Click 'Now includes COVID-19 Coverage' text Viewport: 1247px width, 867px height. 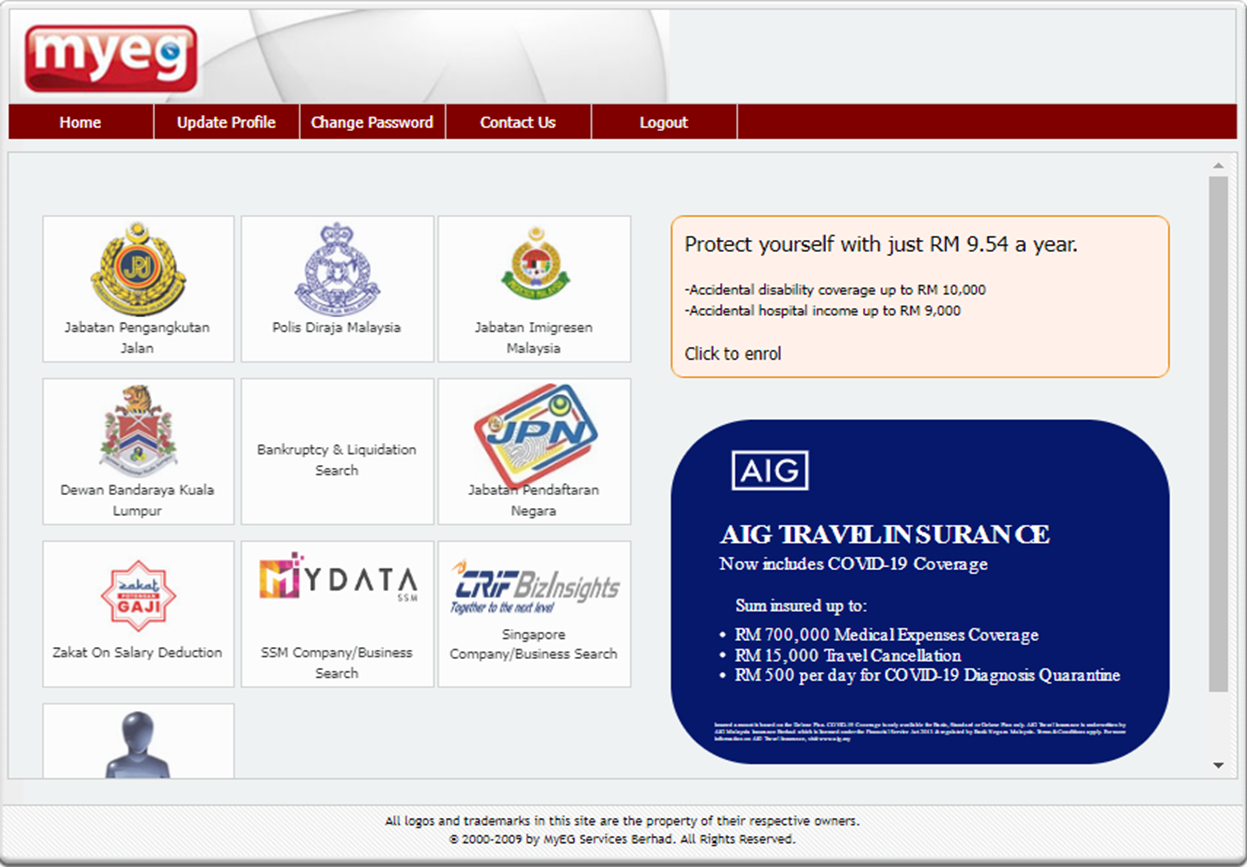pos(853,564)
